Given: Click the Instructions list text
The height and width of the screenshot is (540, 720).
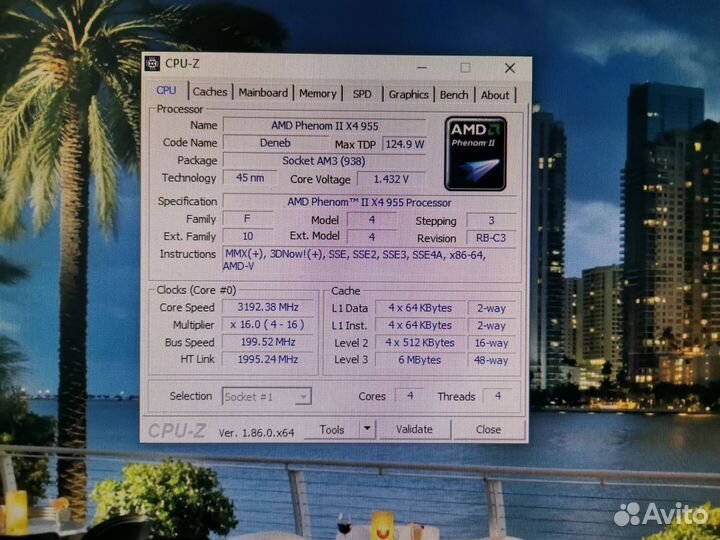Looking at the screenshot, I should (354, 260).
